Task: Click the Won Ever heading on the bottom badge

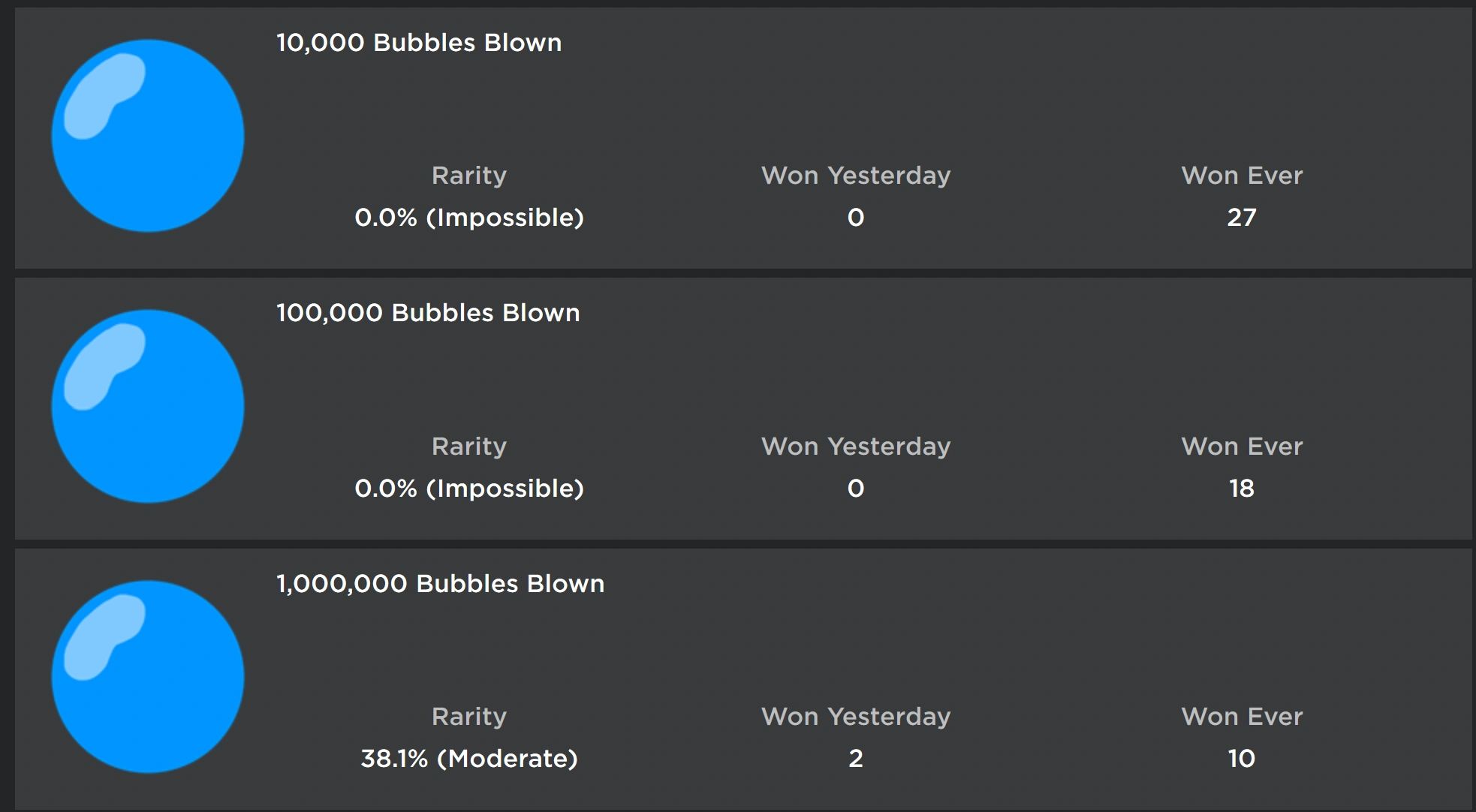Action: [1242, 717]
